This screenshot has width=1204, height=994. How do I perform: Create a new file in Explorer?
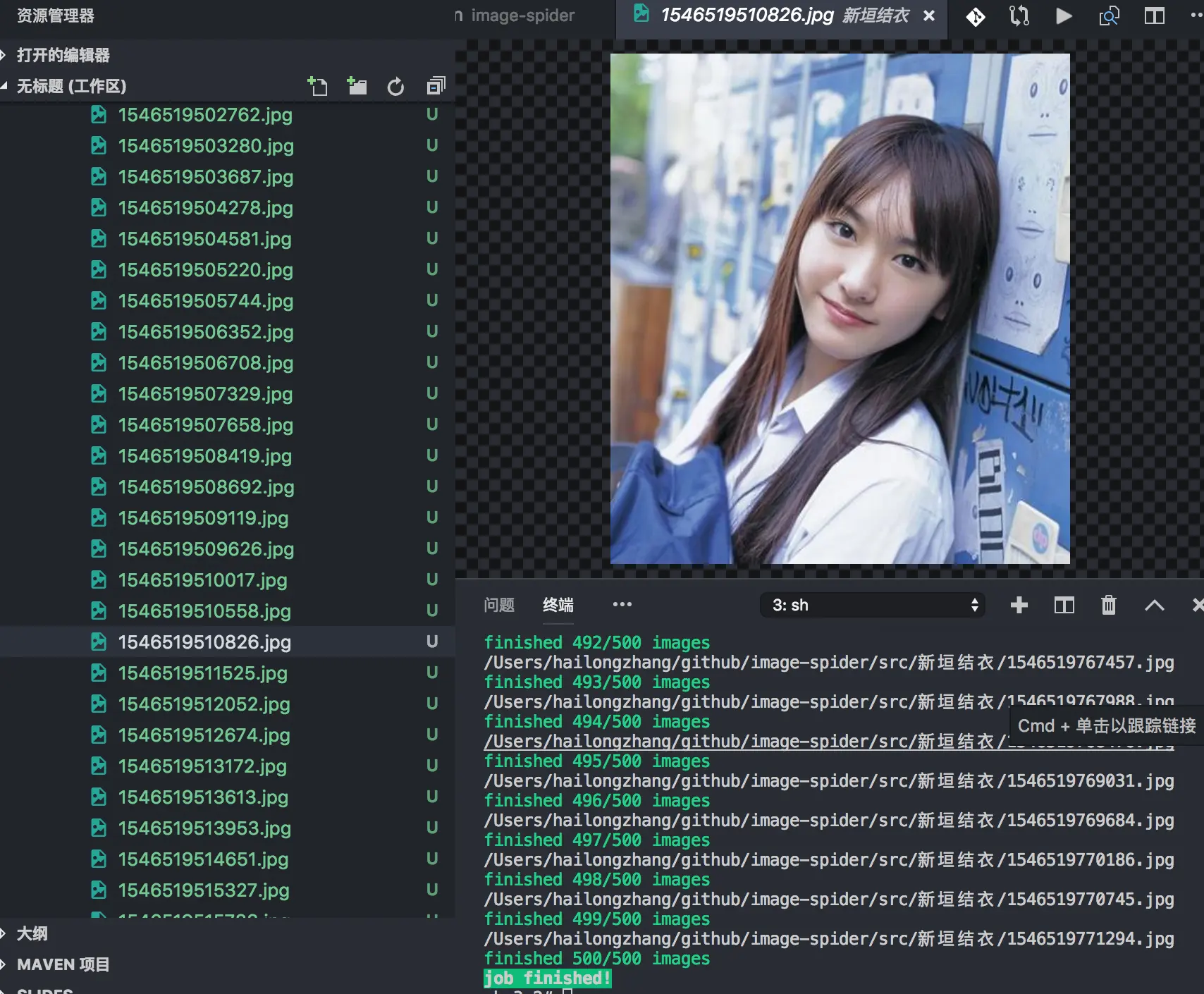[318, 86]
